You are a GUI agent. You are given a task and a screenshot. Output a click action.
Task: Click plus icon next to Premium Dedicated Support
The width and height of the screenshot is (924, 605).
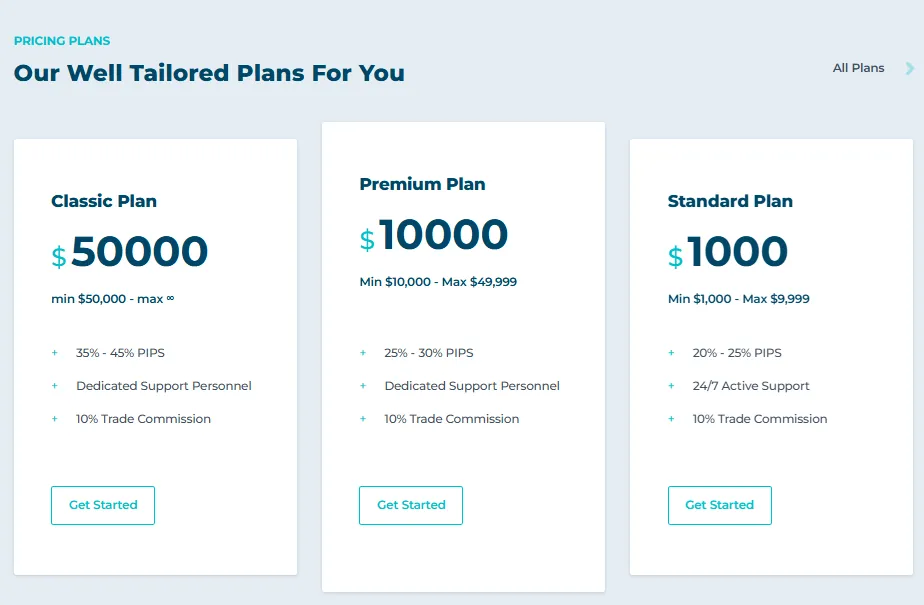pos(363,386)
